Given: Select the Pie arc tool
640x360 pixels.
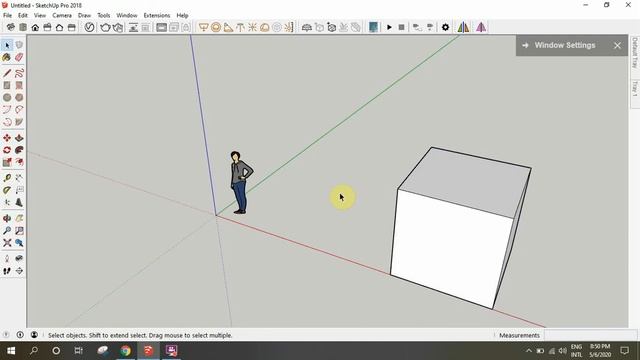Looking at the screenshot, I should click(19, 122).
